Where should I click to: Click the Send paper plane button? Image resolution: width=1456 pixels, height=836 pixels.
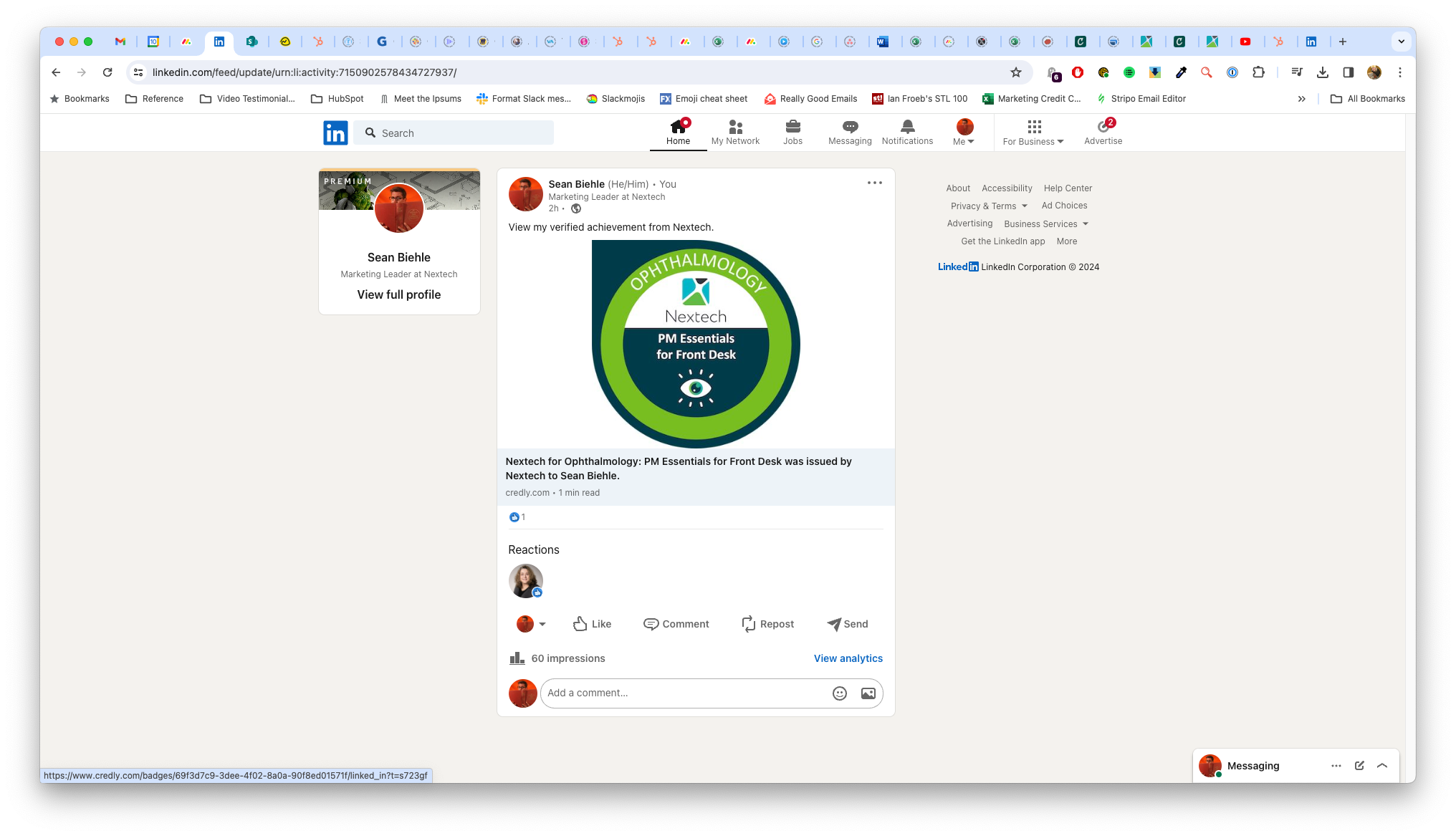[x=848, y=624]
